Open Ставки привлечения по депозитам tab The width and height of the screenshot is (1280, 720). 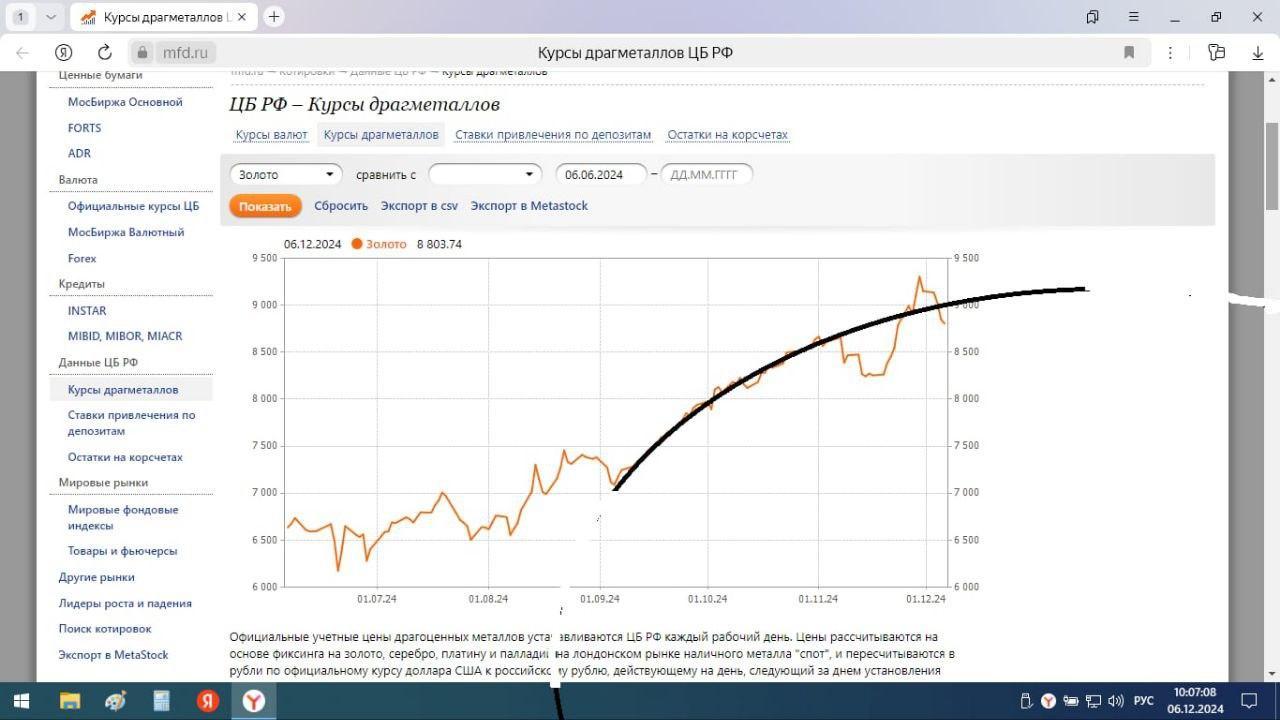pos(553,135)
